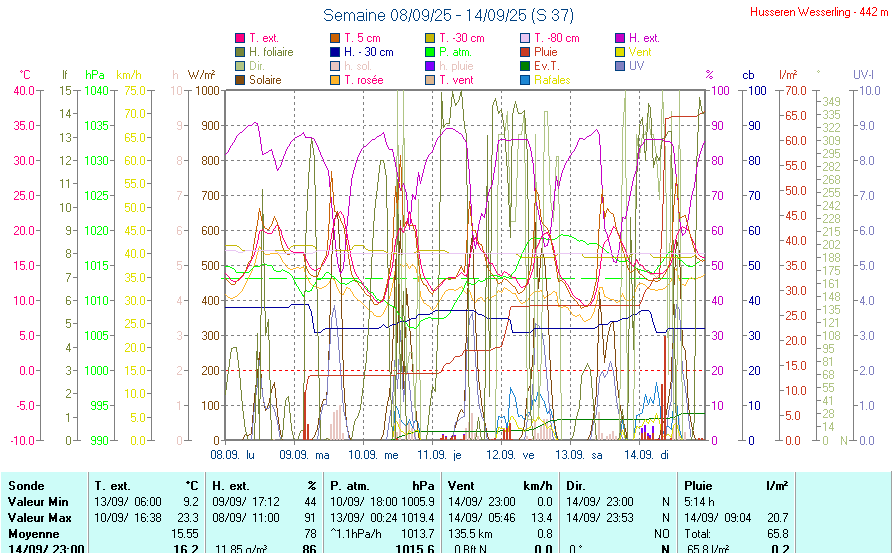This screenshot has height=553, width=892.
Task: Click the chart title 'Semaine 08/09/25 - 14/09/25 (S 37)'
Action: point(448,15)
